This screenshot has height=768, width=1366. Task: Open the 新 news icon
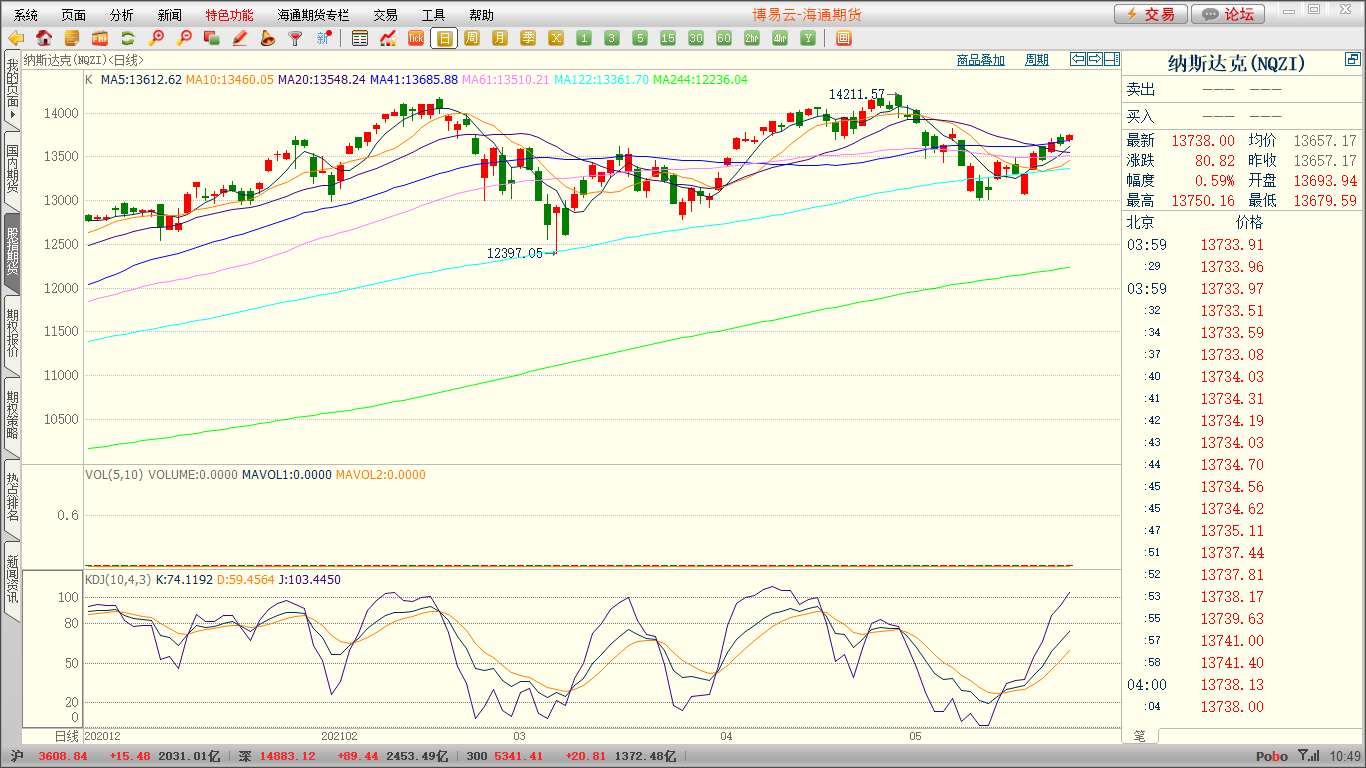pos(324,38)
